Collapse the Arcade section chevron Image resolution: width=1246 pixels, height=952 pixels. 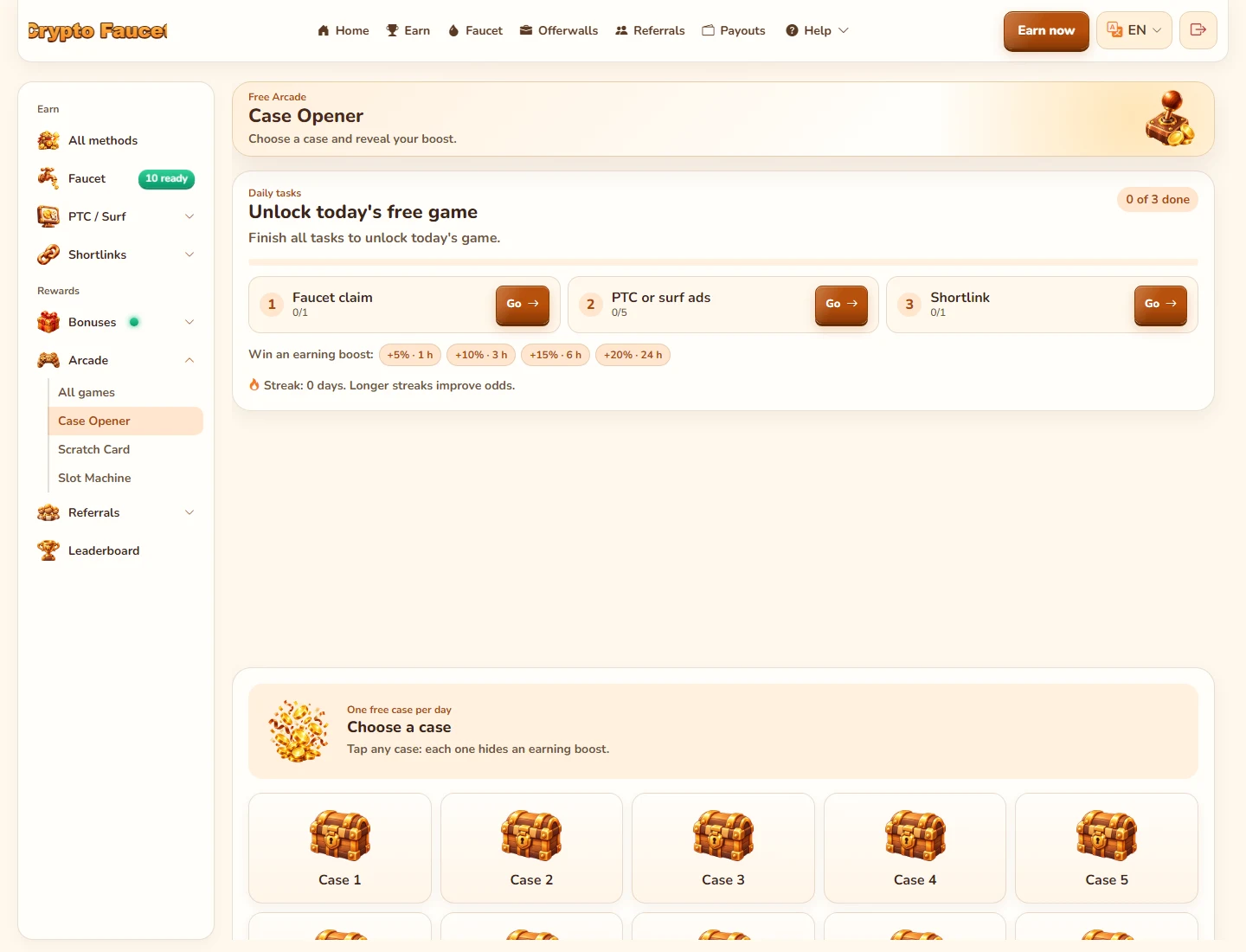pyautogui.click(x=189, y=360)
